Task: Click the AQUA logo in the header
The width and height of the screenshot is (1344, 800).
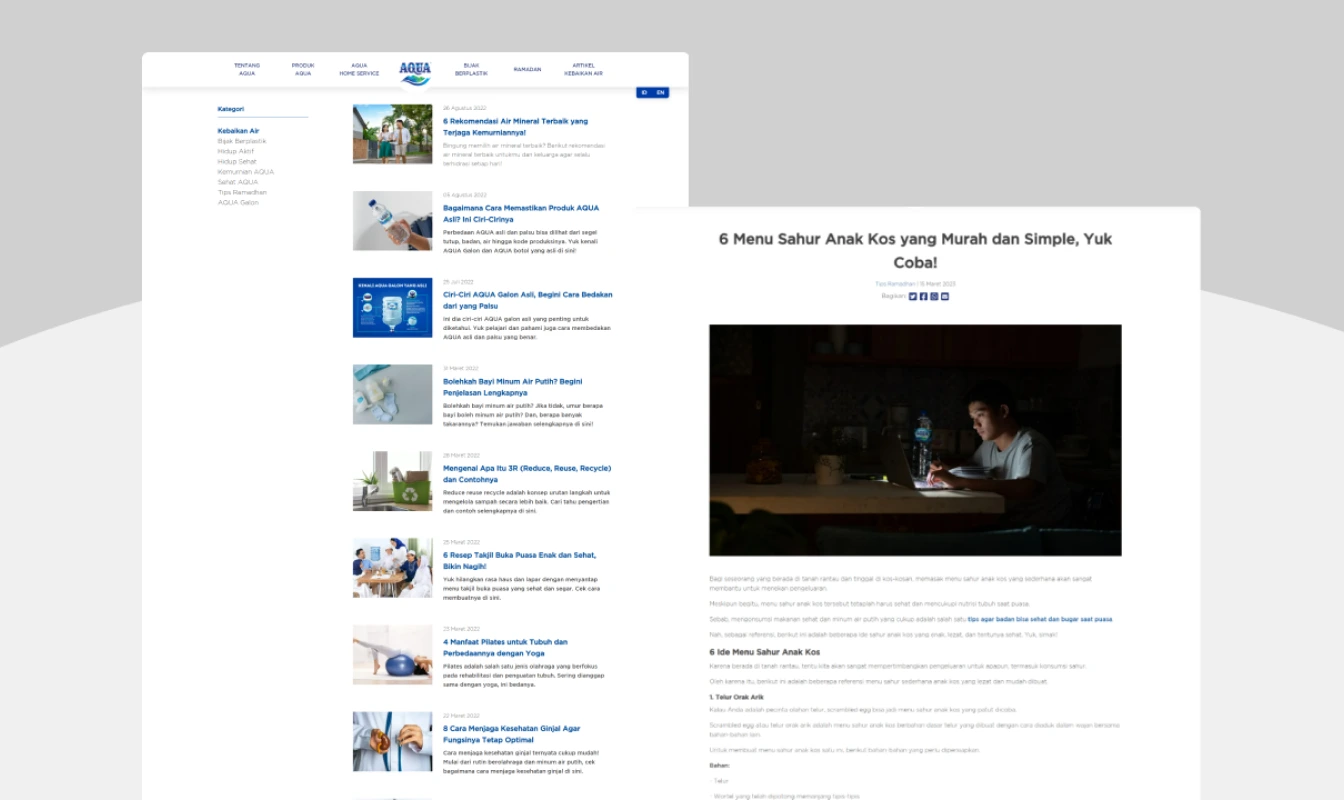Action: point(415,73)
